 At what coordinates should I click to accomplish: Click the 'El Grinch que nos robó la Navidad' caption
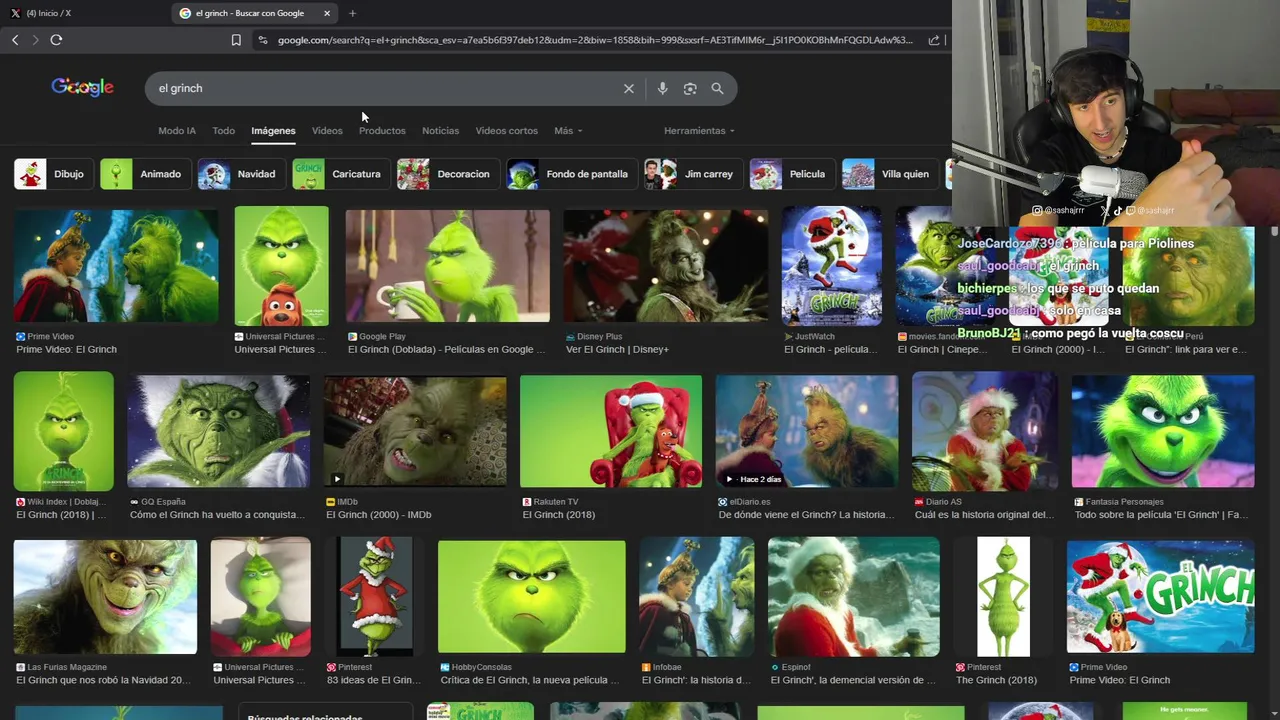[x=103, y=680]
